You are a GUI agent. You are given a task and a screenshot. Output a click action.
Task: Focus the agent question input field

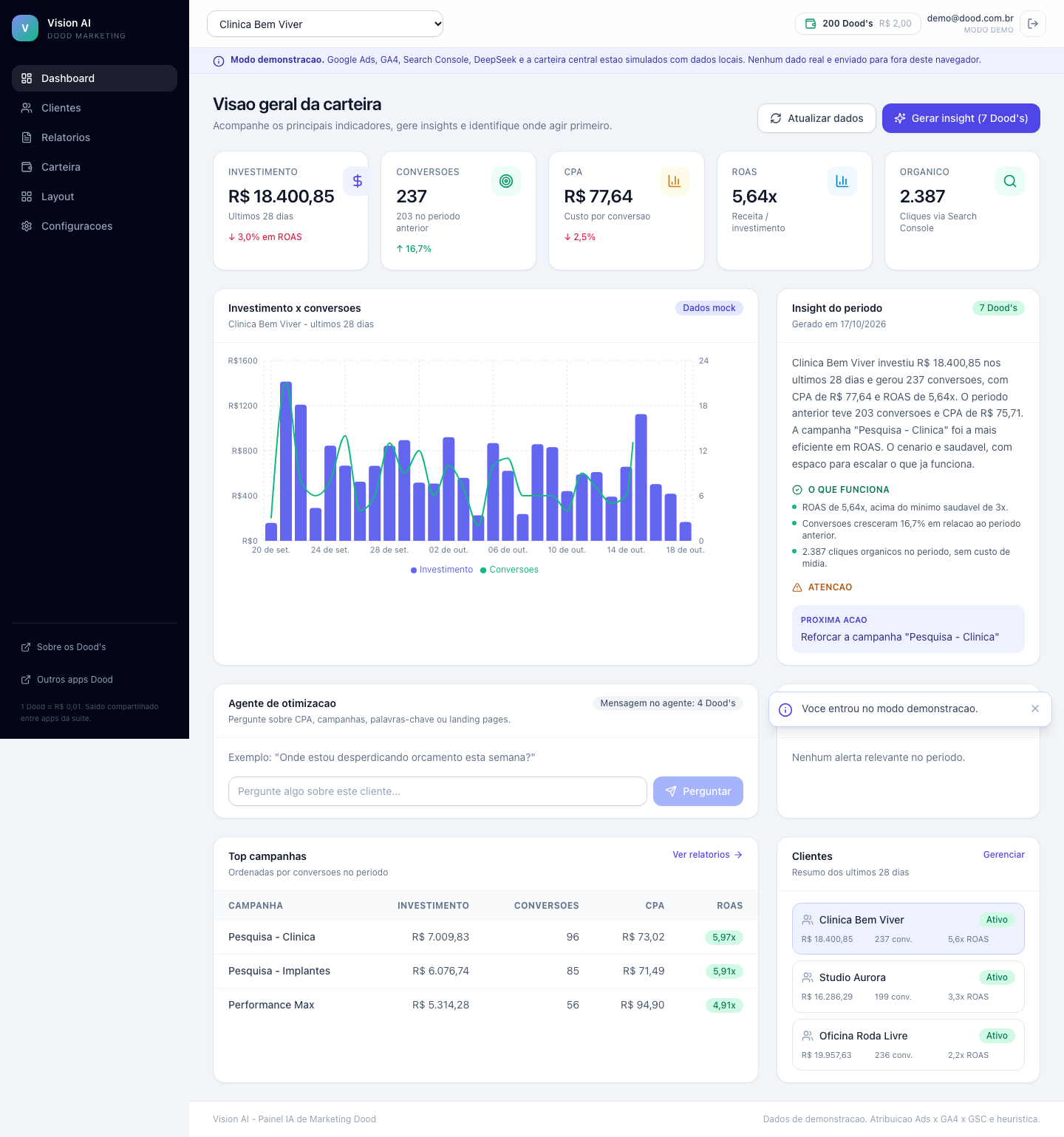point(437,791)
